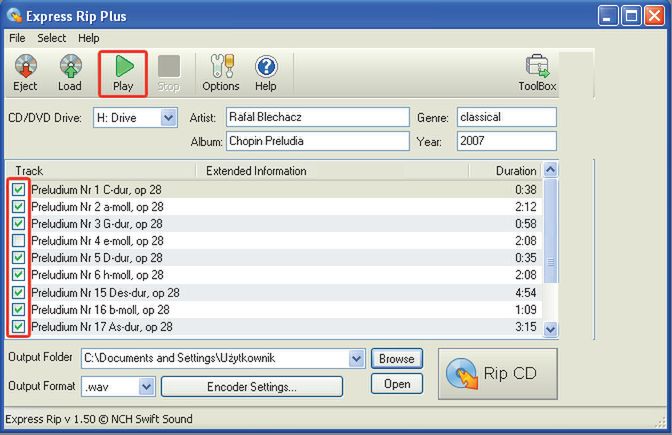Click the Album field Chopin Preludia
Viewport: 672px width, 435px height.
point(318,141)
